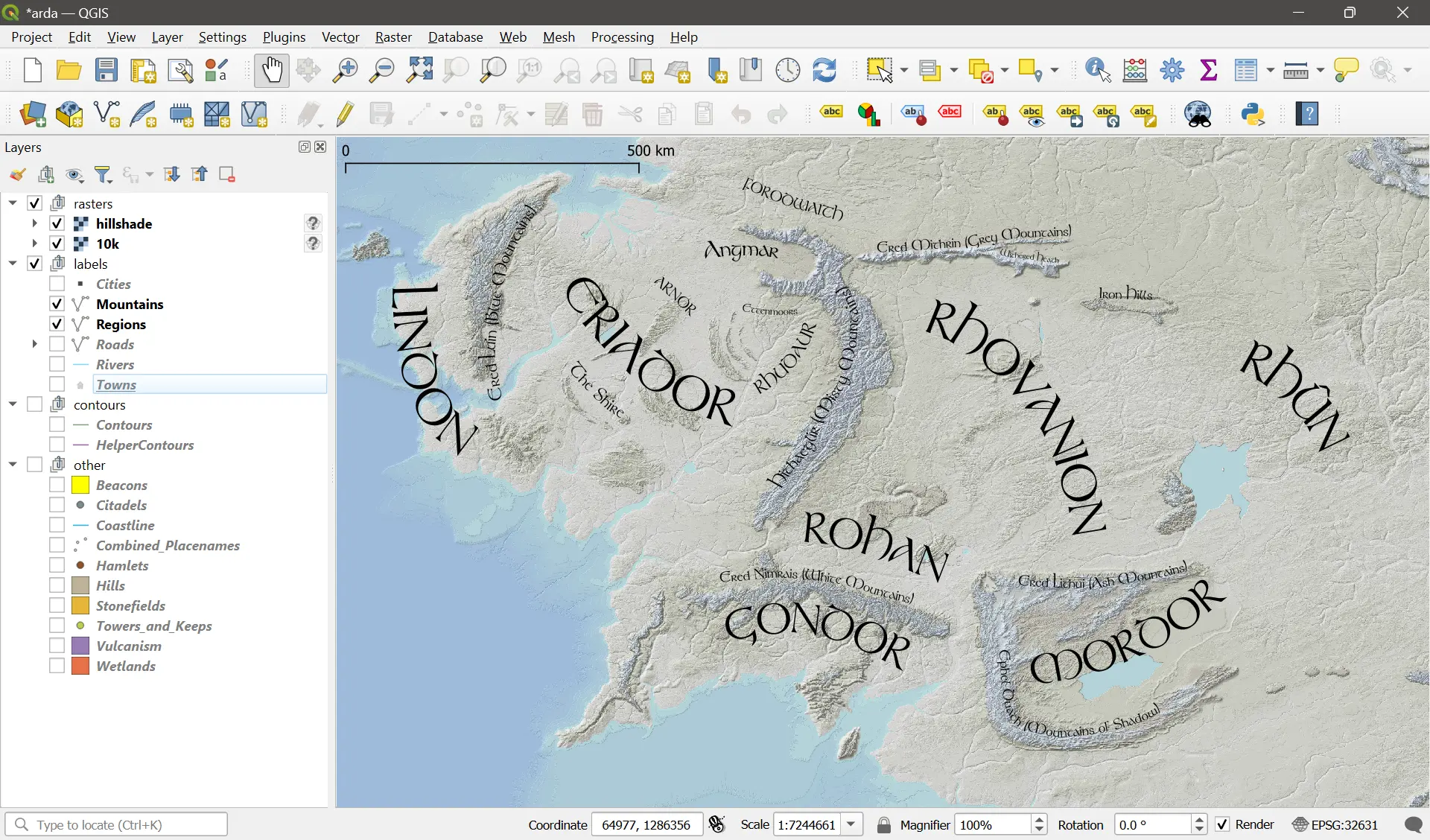This screenshot has height=840, width=1430.
Task: Expand the hillshade layer entry
Action: click(34, 223)
